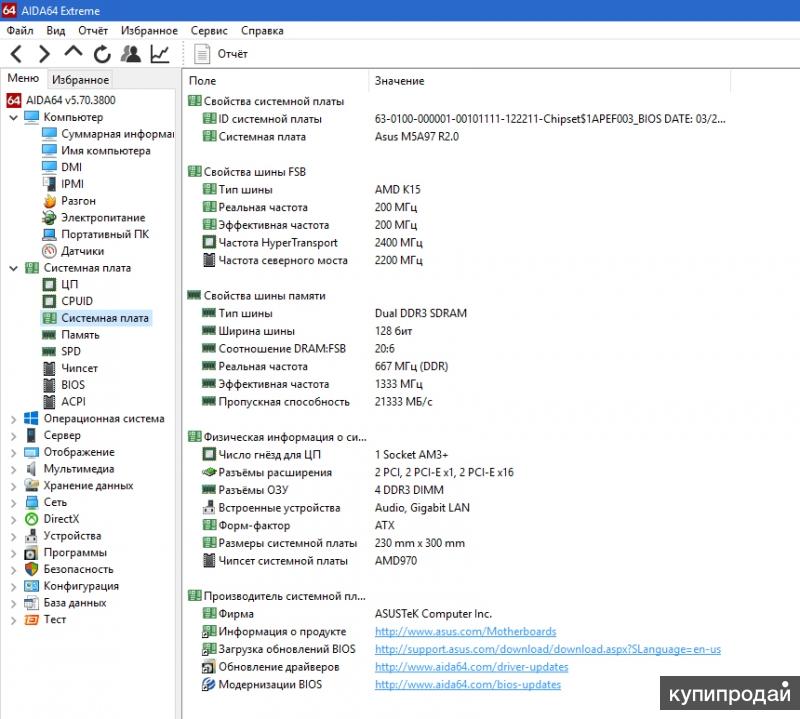
Task: Expand the Отображение node
Action: 14,453
